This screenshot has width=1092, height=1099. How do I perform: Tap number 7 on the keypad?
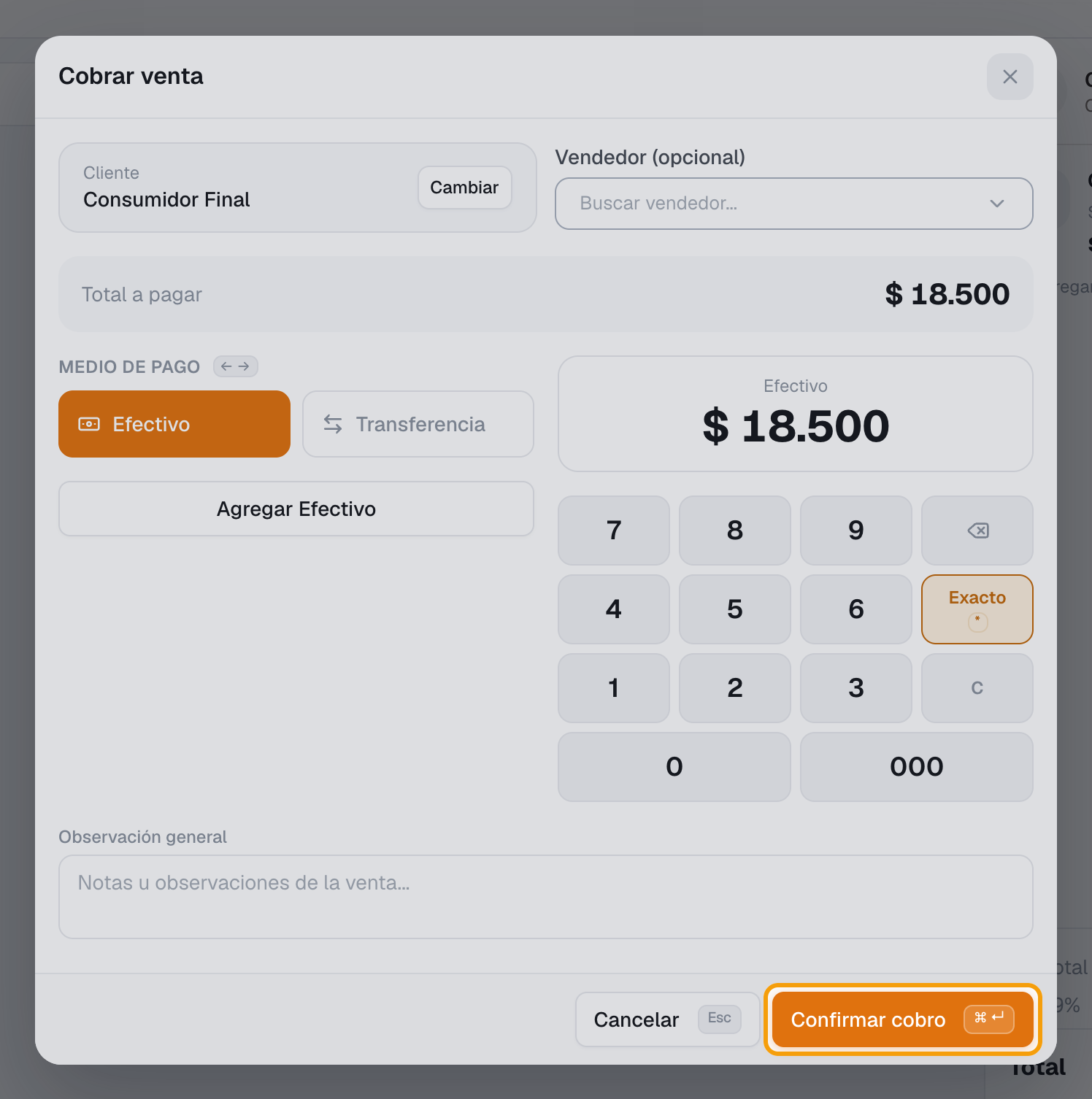(x=614, y=531)
